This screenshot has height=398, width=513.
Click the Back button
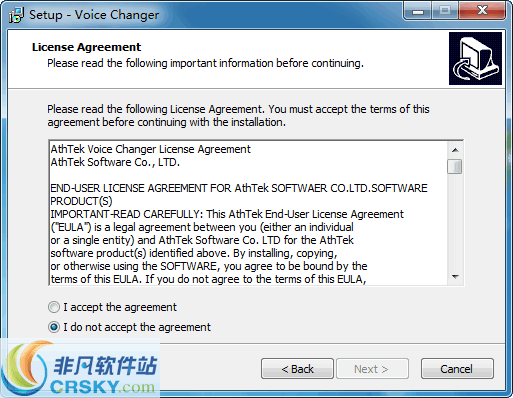click(x=297, y=369)
